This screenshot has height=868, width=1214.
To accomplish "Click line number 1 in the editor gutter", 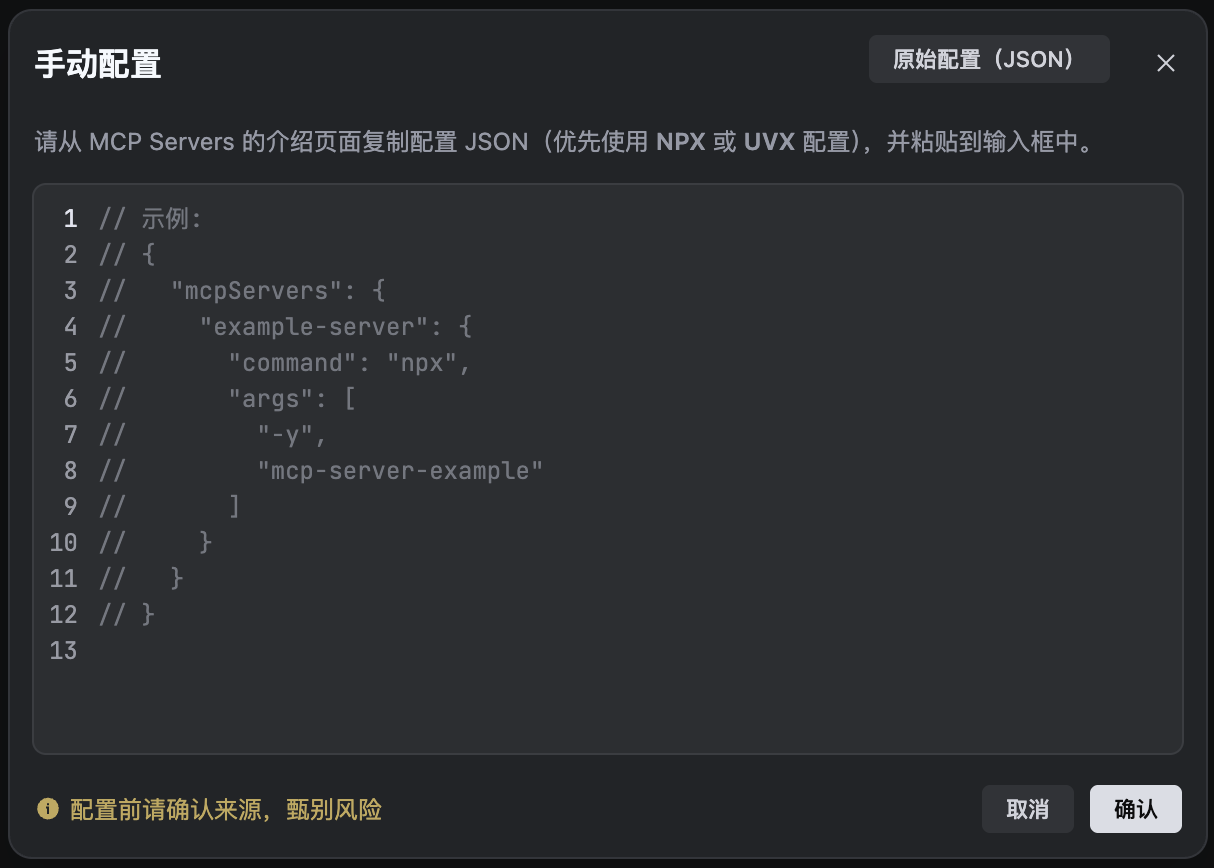I will tap(69, 218).
